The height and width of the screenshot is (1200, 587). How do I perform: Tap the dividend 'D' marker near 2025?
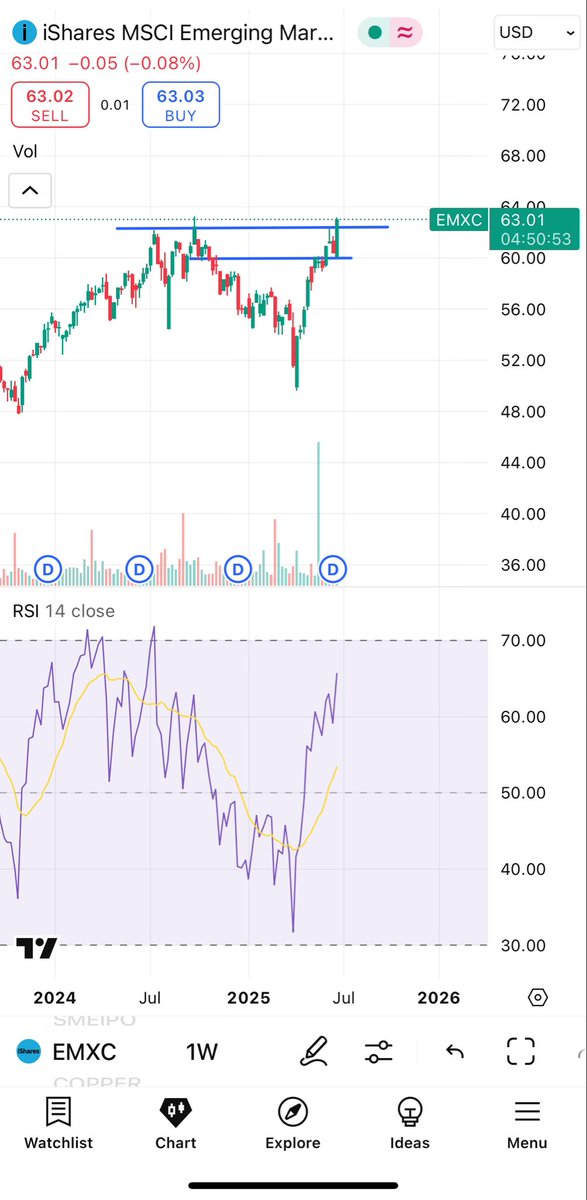pyautogui.click(x=238, y=570)
